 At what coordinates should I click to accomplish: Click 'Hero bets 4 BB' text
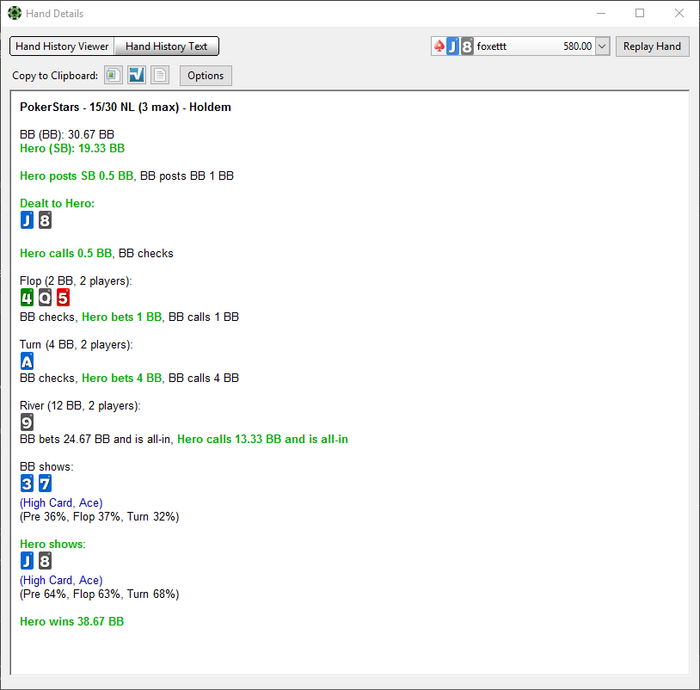[121, 378]
